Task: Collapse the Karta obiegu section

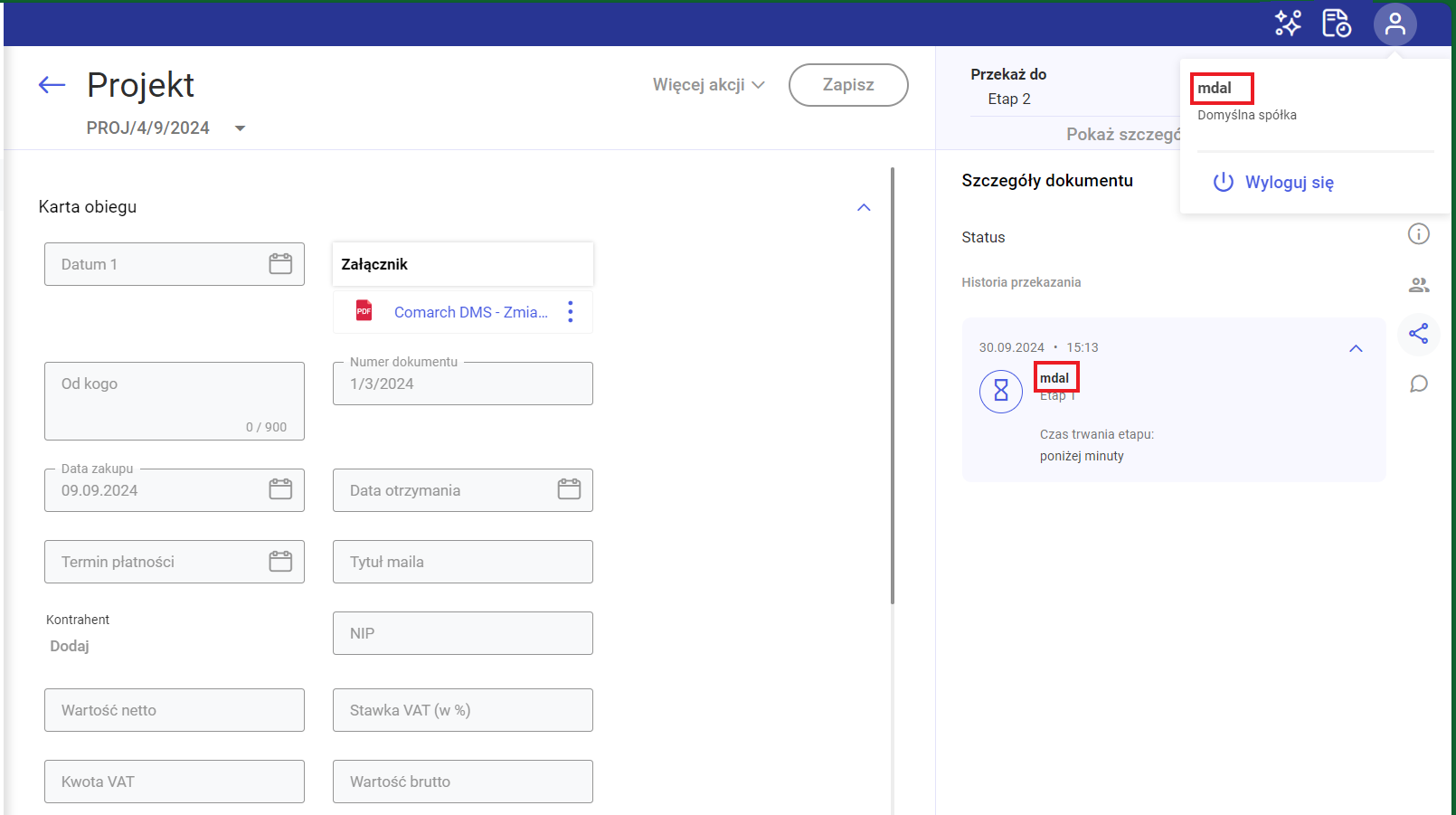Action: (864, 207)
